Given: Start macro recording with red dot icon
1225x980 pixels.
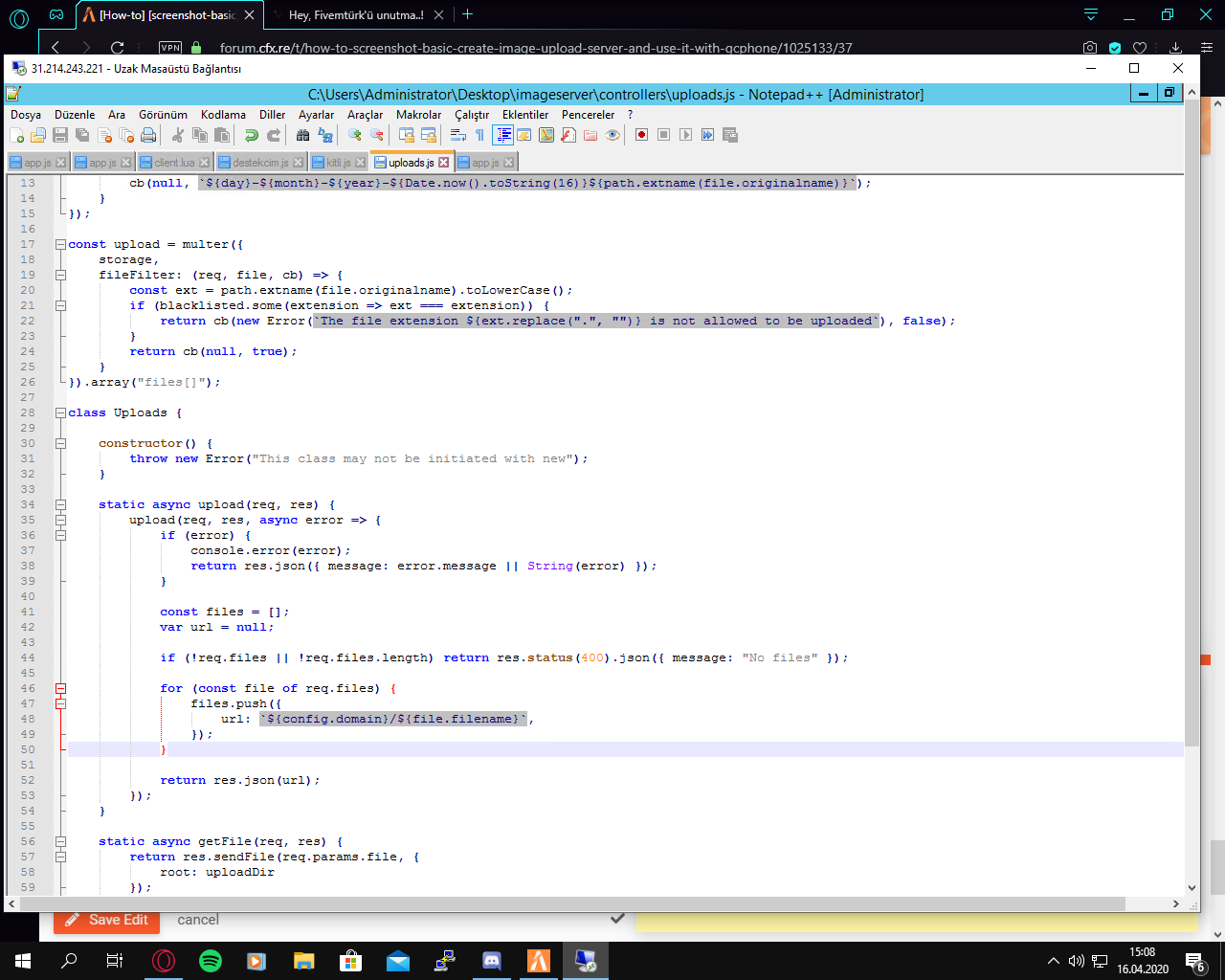Looking at the screenshot, I should (x=641, y=135).
